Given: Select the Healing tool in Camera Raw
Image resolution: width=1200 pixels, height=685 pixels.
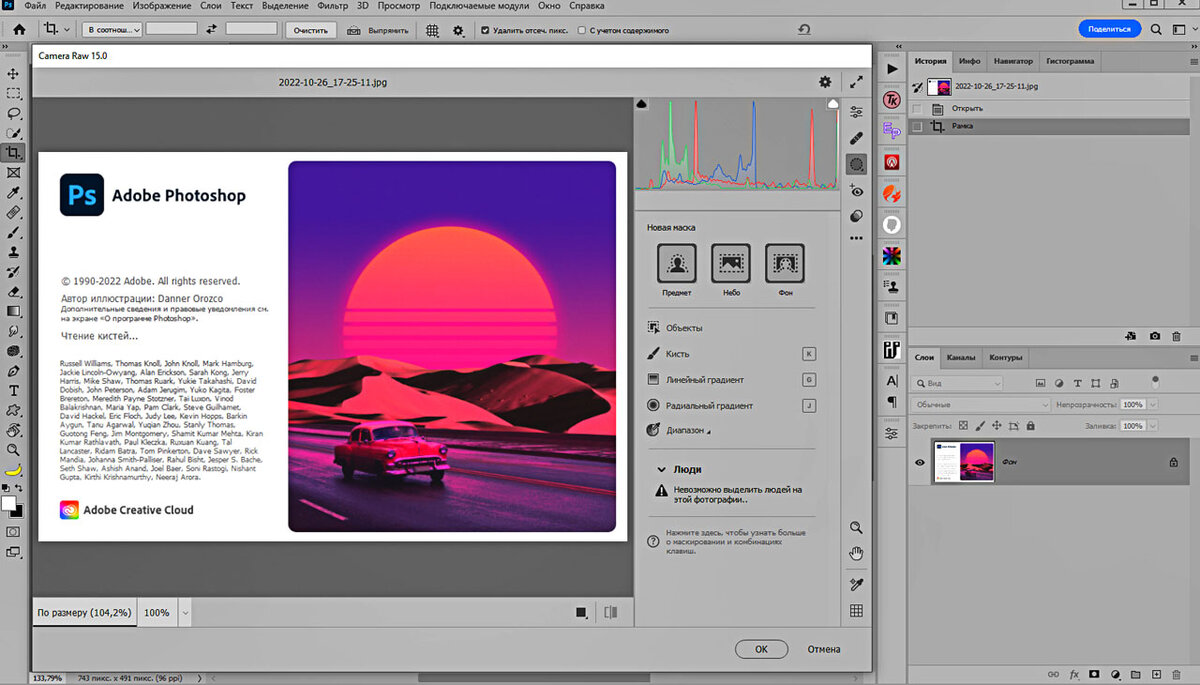Looking at the screenshot, I should coord(857,138).
